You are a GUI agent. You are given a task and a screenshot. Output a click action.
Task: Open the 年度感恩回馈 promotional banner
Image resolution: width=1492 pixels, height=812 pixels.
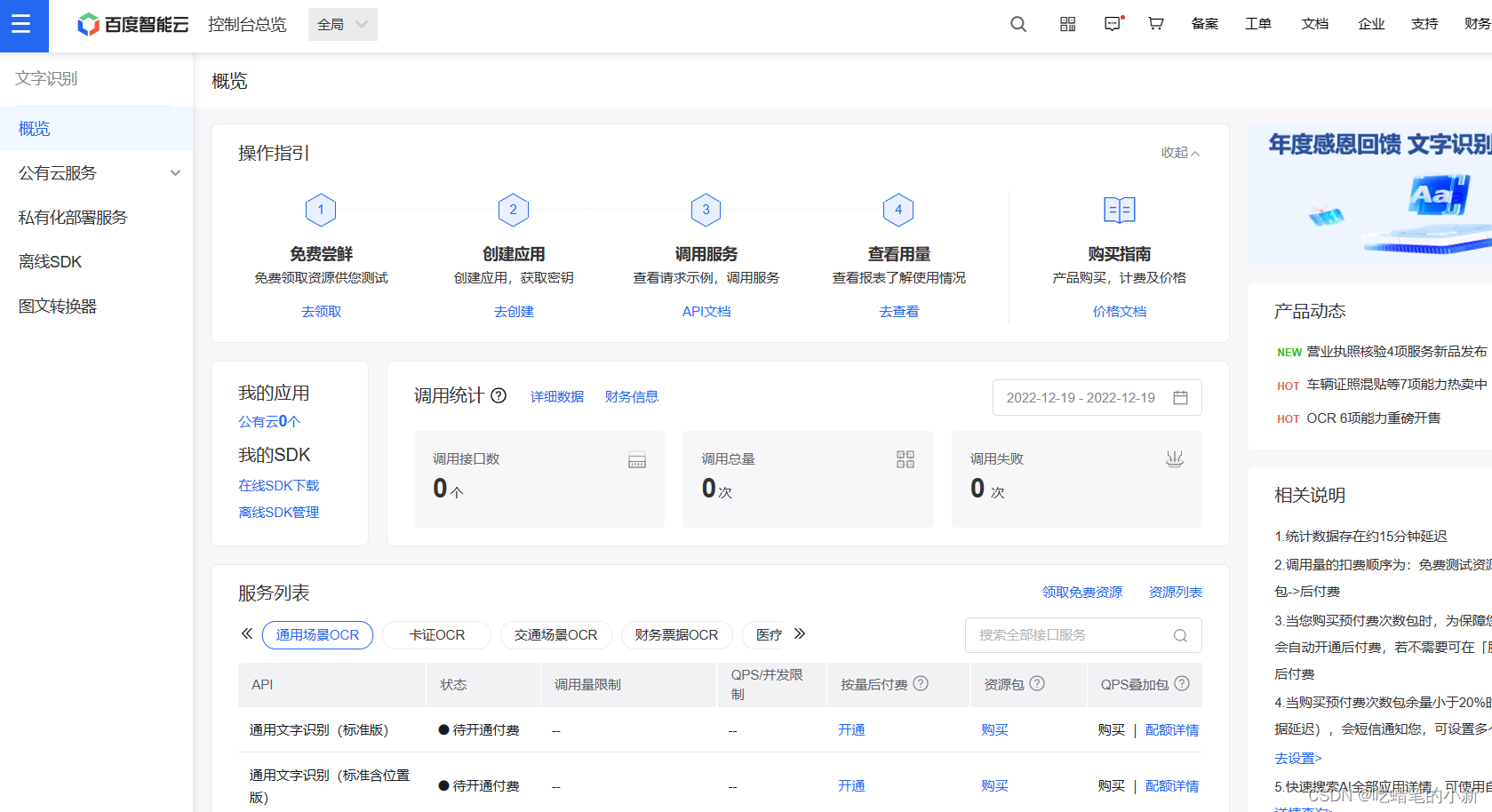1369,195
